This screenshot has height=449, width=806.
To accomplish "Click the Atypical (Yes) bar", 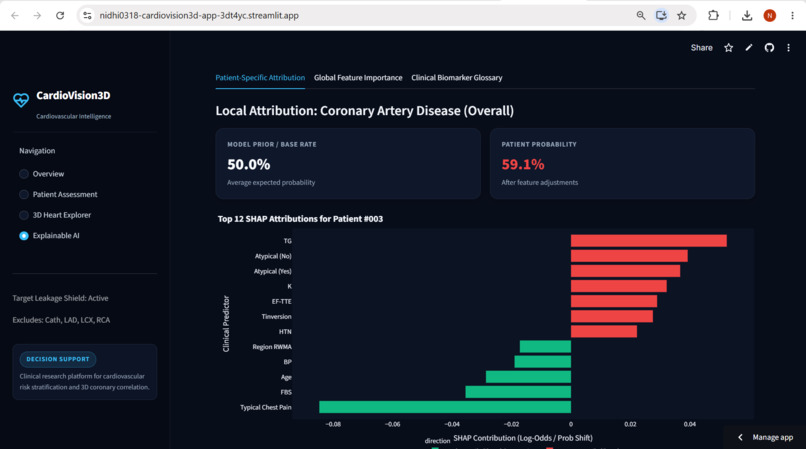I will click(x=626, y=271).
